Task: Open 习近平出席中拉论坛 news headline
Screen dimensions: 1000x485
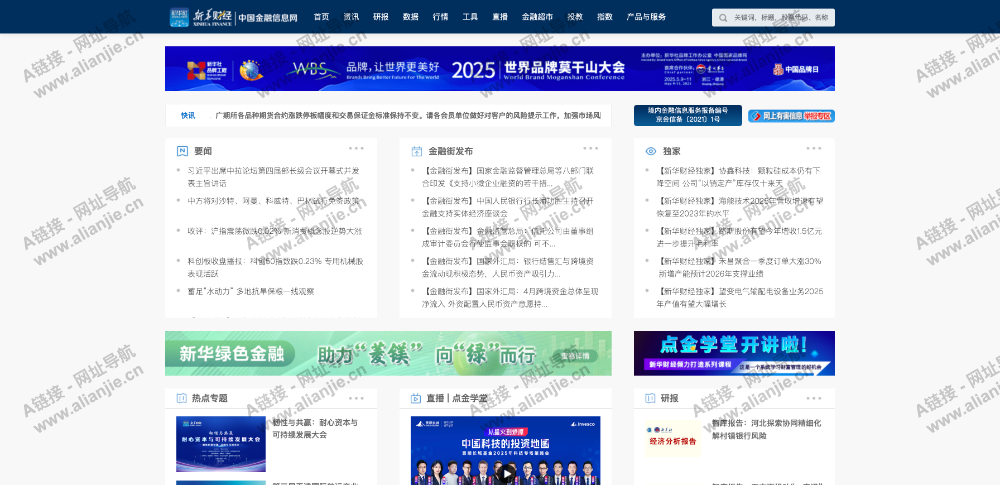Action: coord(274,177)
